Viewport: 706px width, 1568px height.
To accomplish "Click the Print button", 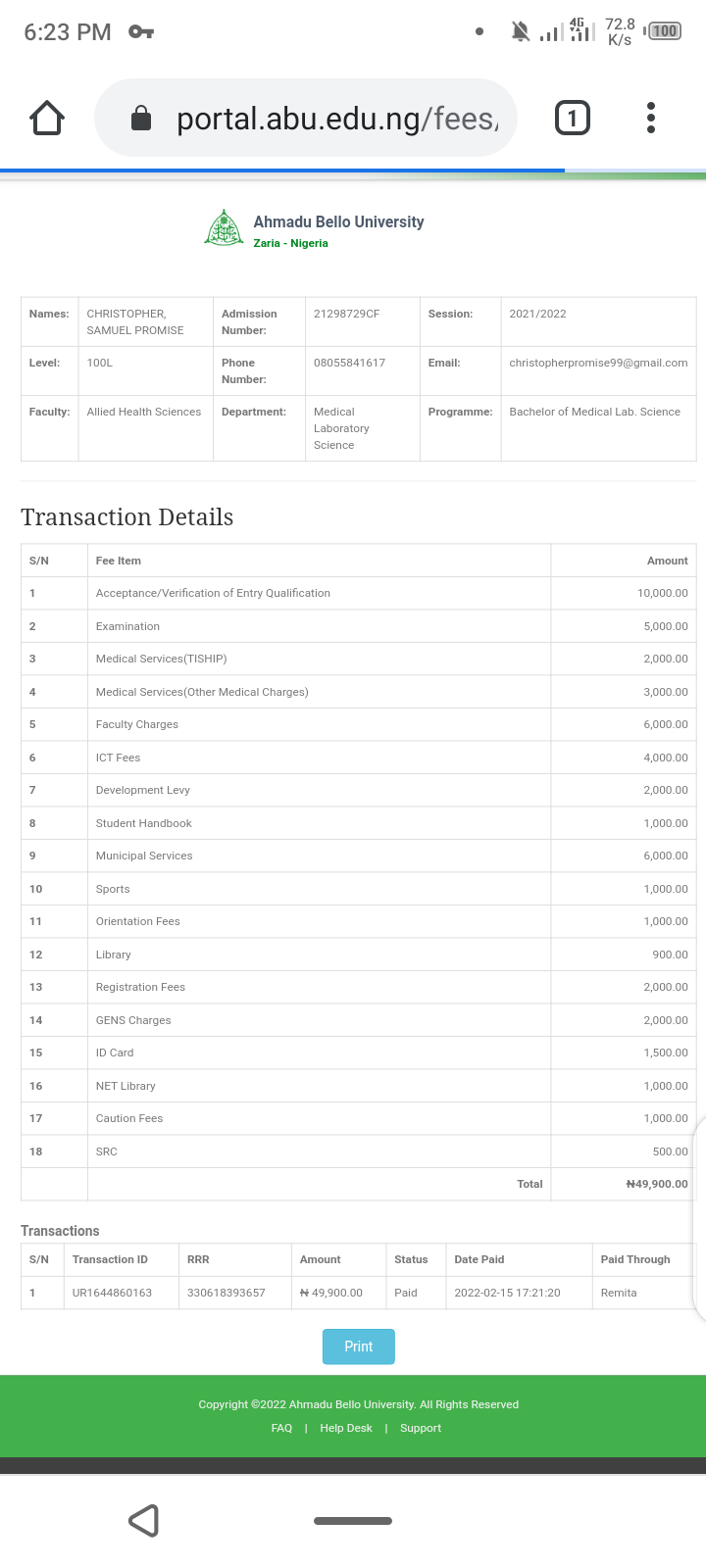I will point(358,1347).
